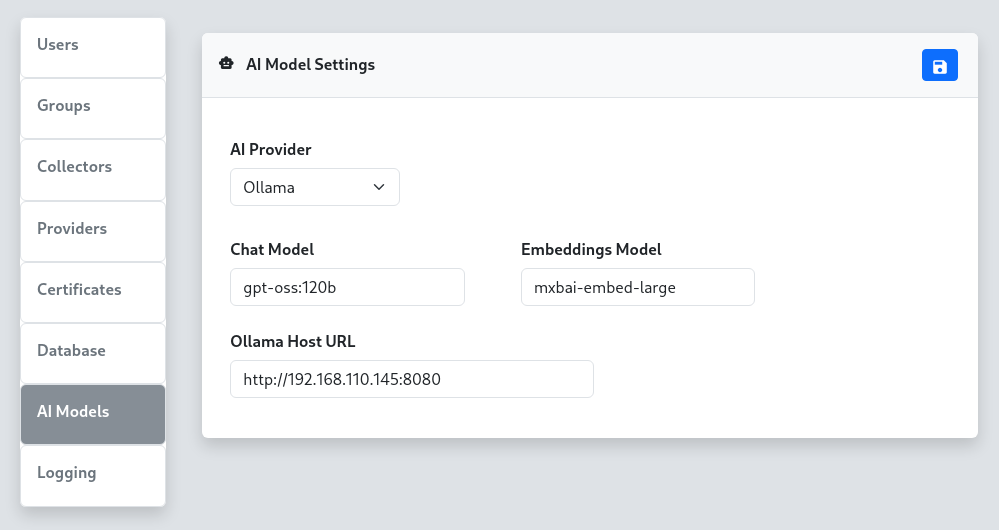Click the Ollama Host URL label
The width and height of the screenshot is (999, 530).
(292, 342)
